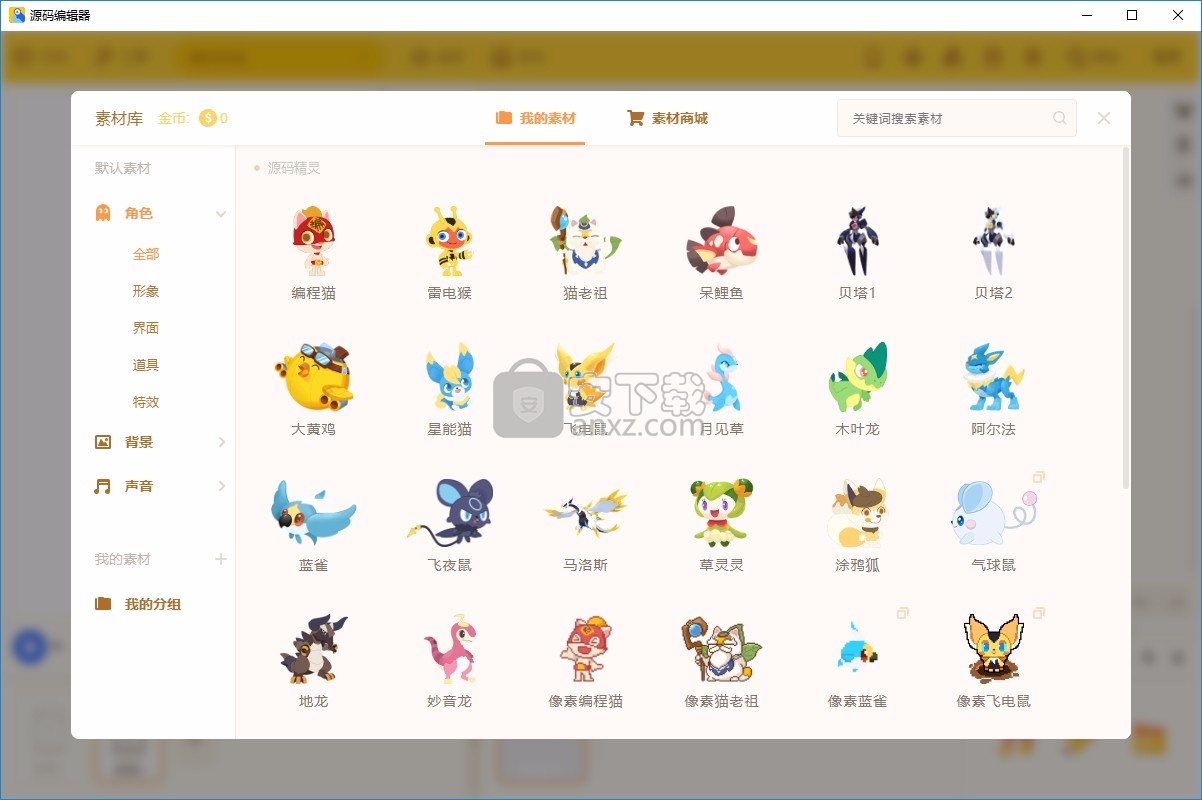Expand the 声音 category
Viewport: 1202px width, 800px height.
(221, 486)
